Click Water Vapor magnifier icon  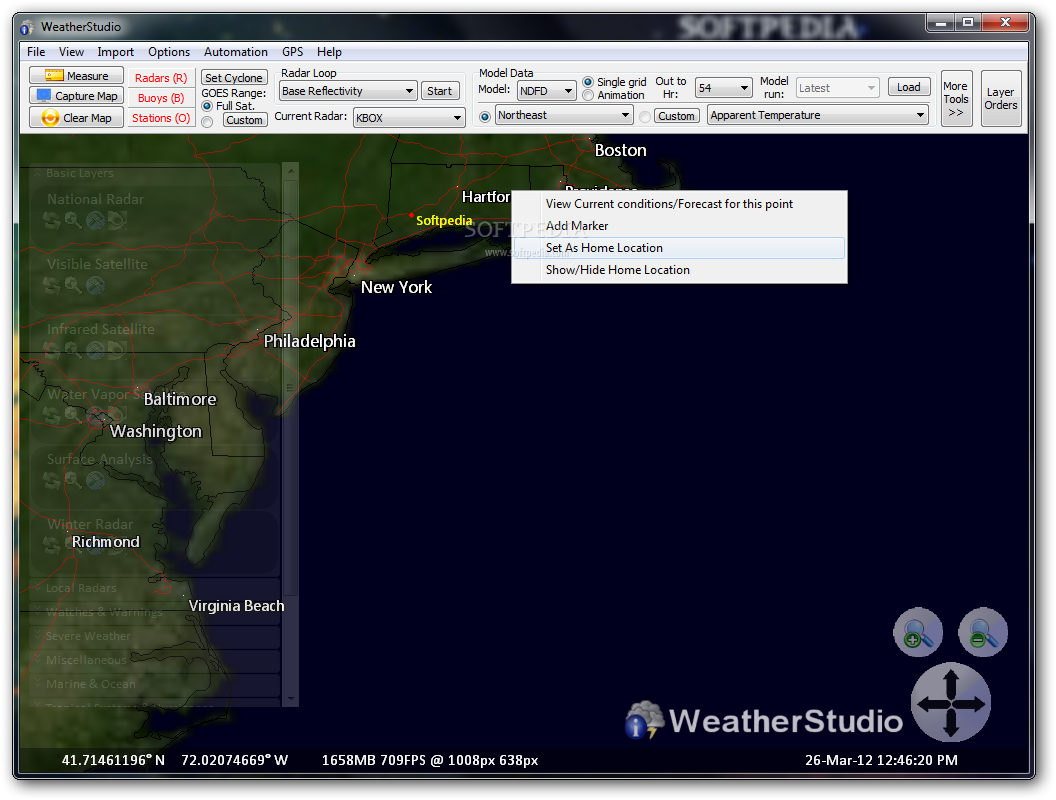click(x=73, y=415)
